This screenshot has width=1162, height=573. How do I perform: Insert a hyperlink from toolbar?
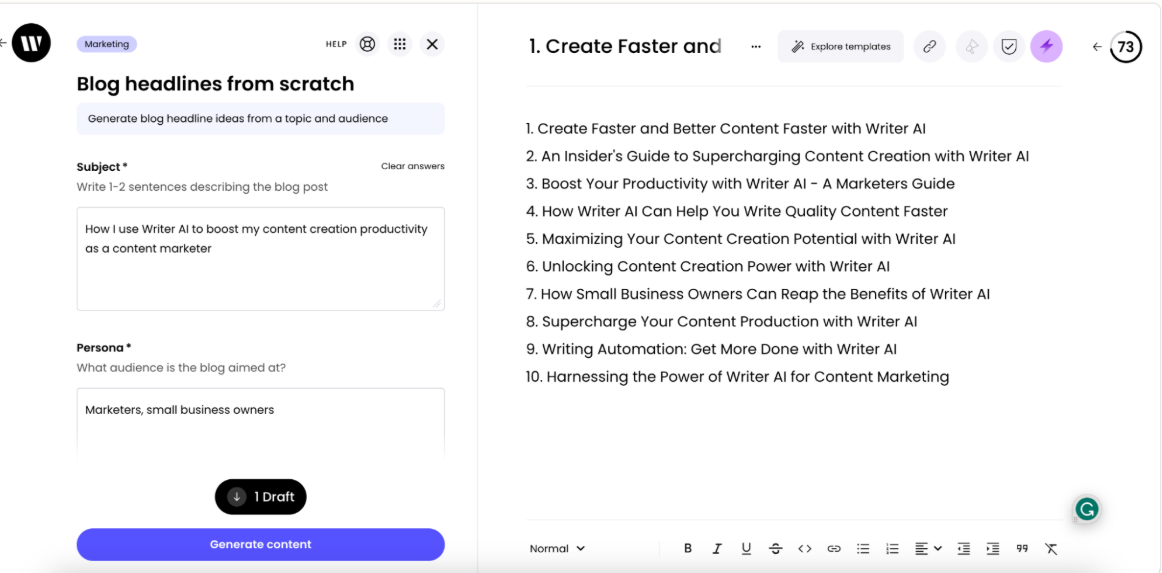tap(834, 549)
